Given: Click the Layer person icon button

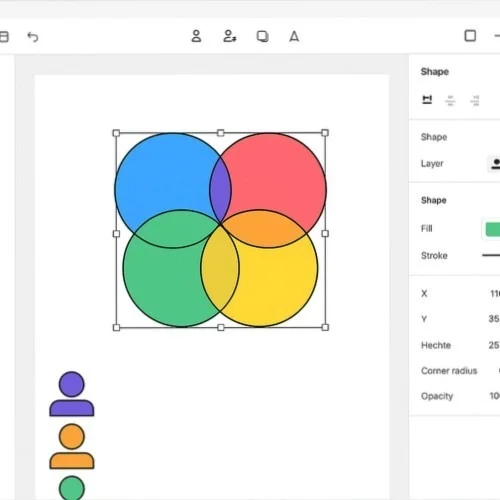Looking at the screenshot, I should (x=495, y=164).
